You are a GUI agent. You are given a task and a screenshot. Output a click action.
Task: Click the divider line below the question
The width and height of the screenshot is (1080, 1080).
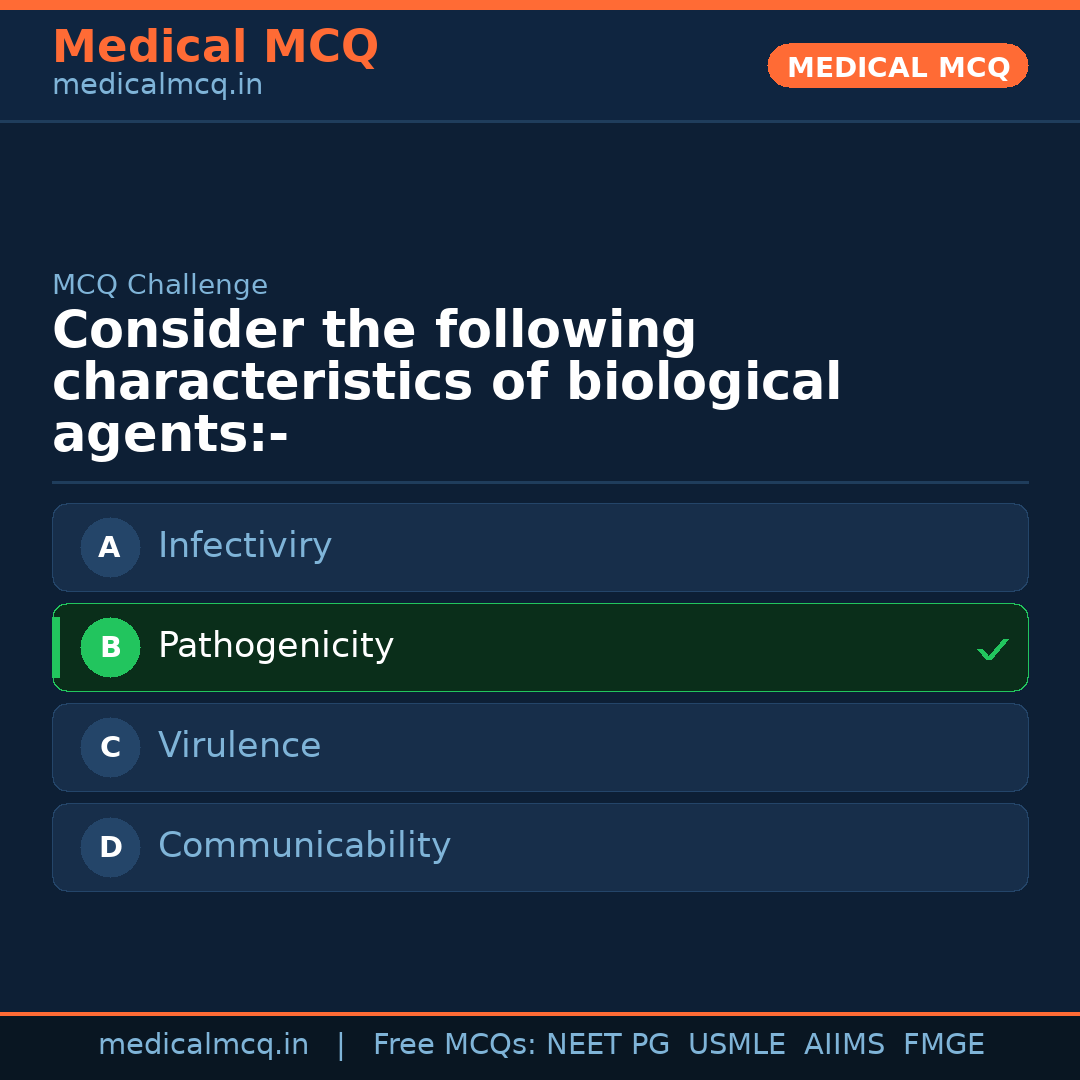tap(540, 483)
